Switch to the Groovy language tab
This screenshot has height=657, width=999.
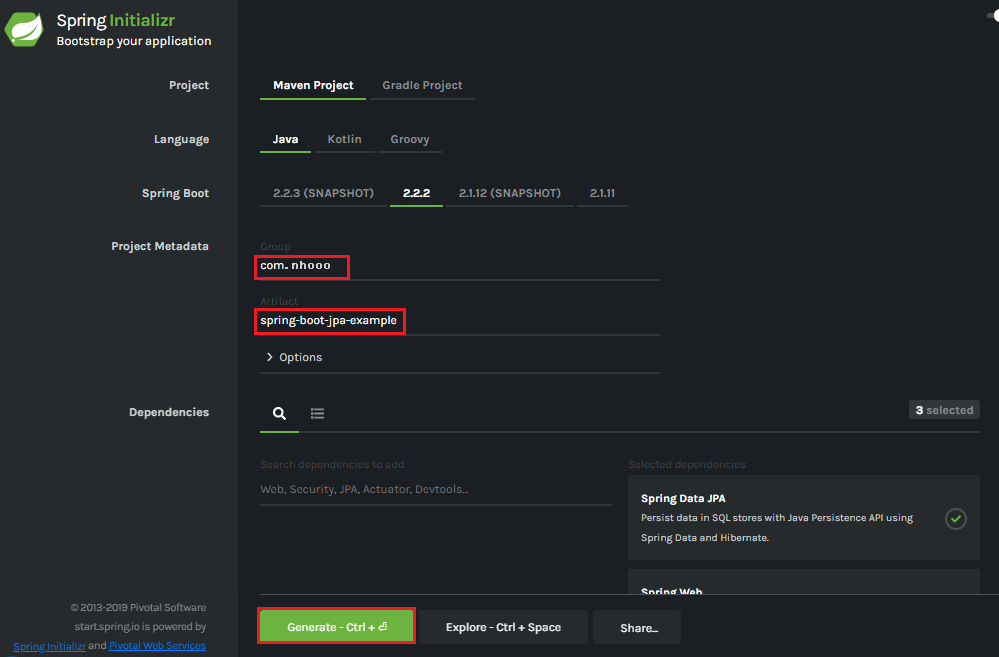409,139
